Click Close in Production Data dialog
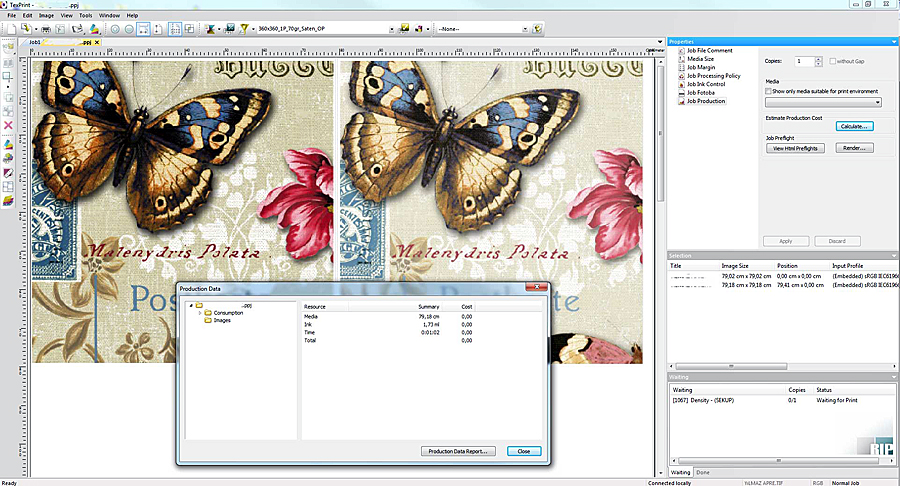Screen dimensions: 900x486 [x=523, y=452]
